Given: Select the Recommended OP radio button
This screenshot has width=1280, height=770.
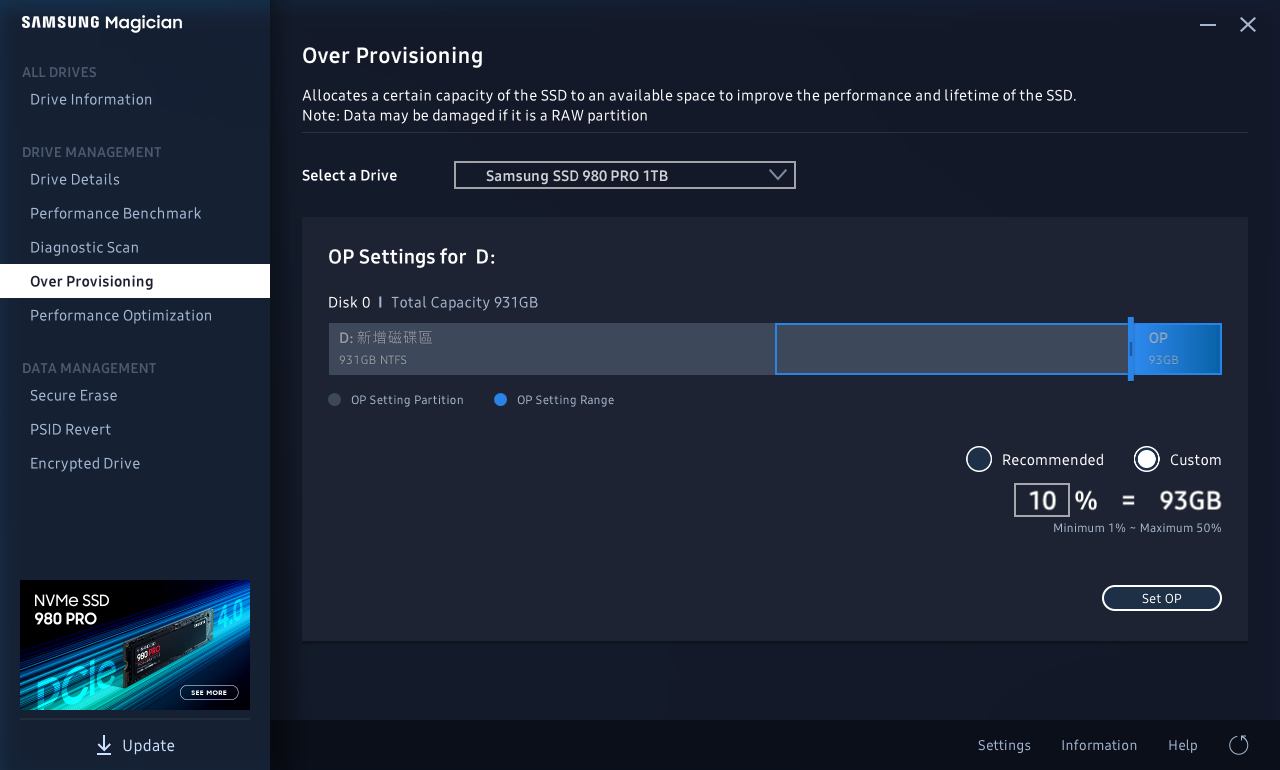Looking at the screenshot, I should 978,460.
